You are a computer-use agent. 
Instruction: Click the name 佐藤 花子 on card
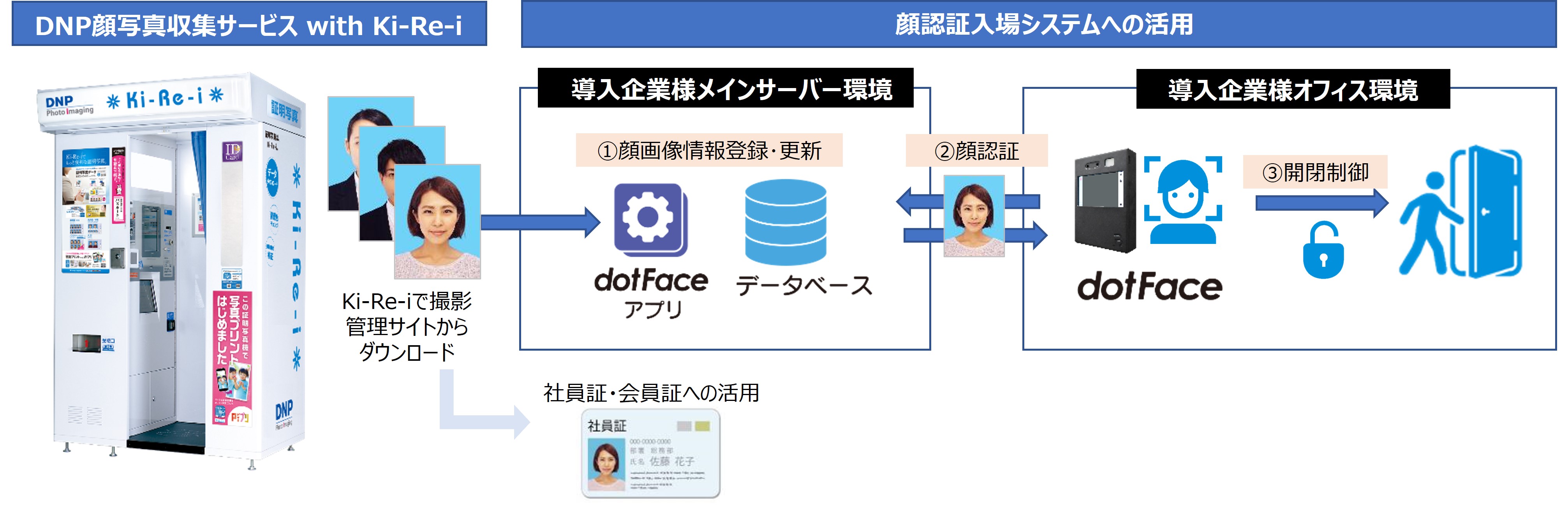click(x=671, y=461)
